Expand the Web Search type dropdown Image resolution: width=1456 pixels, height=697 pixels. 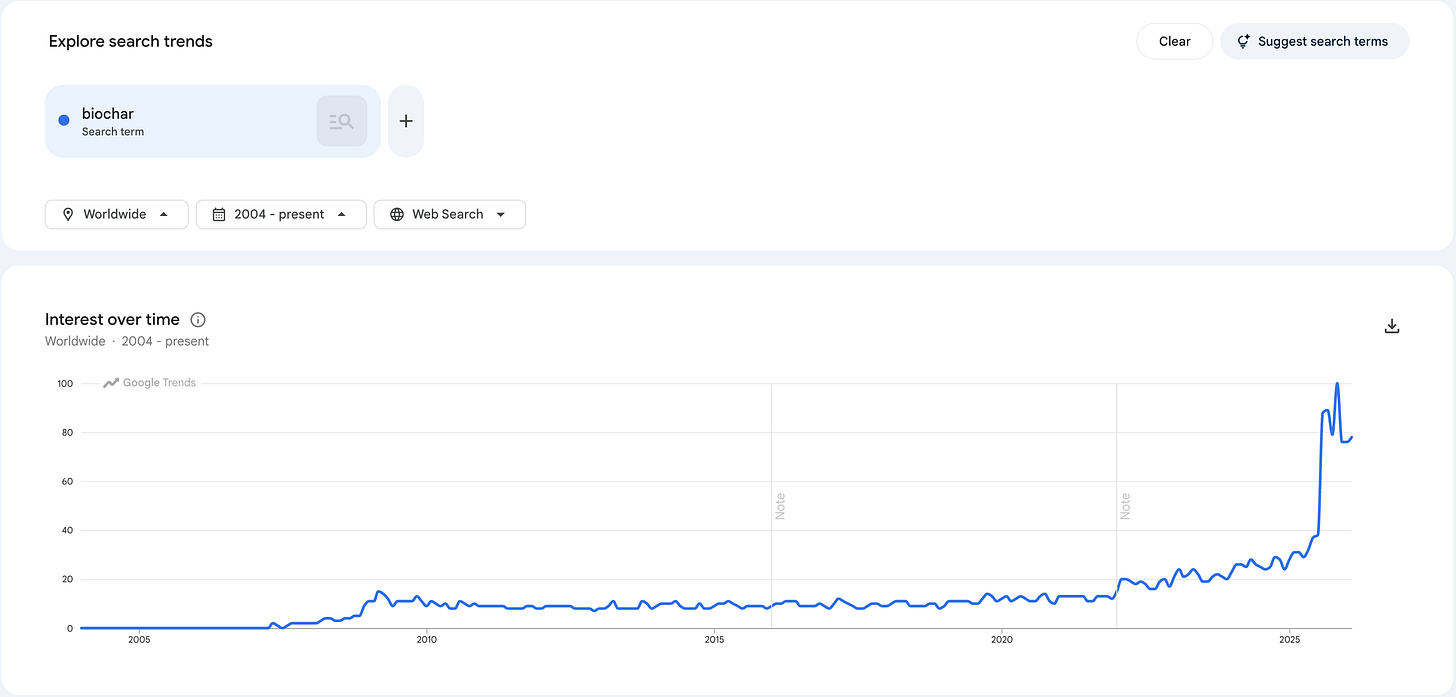pyautogui.click(x=449, y=214)
